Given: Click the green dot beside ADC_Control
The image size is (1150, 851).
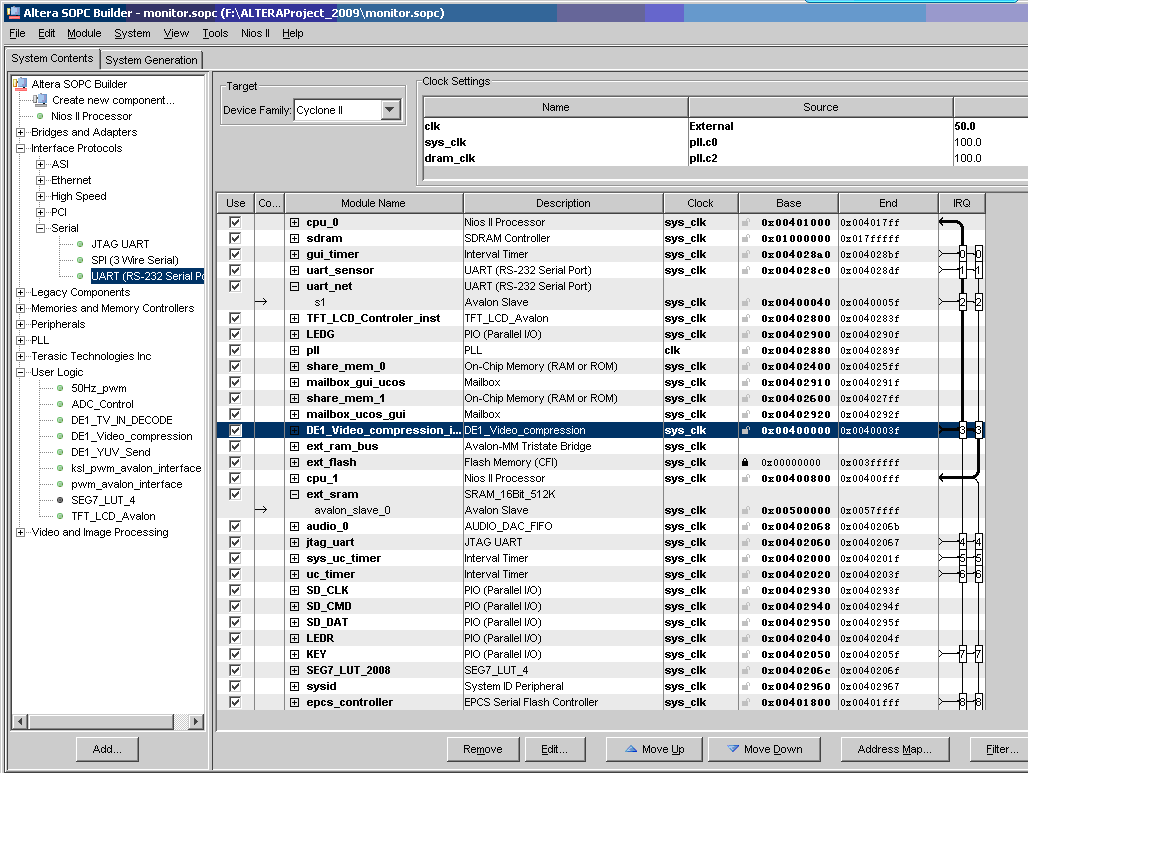Looking at the screenshot, I should click(x=60, y=404).
